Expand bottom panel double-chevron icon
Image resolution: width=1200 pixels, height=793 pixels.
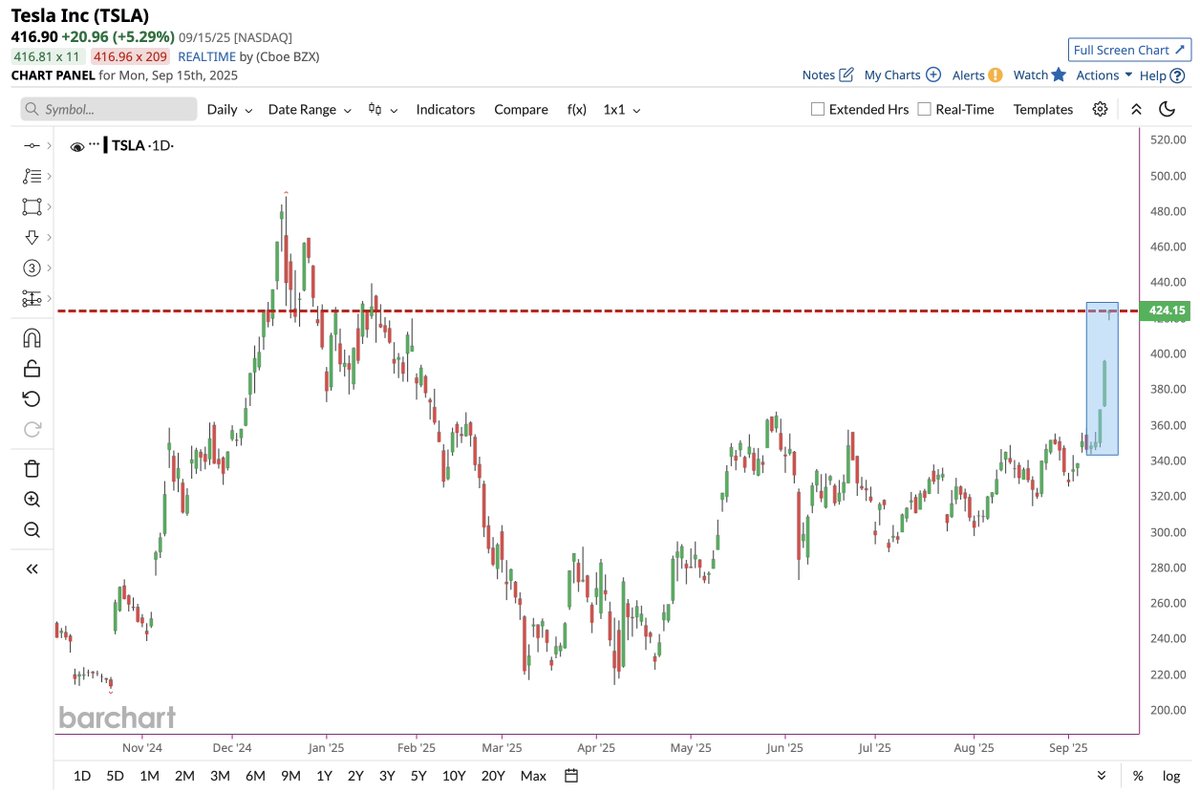pyautogui.click(x=1101, y=776)
